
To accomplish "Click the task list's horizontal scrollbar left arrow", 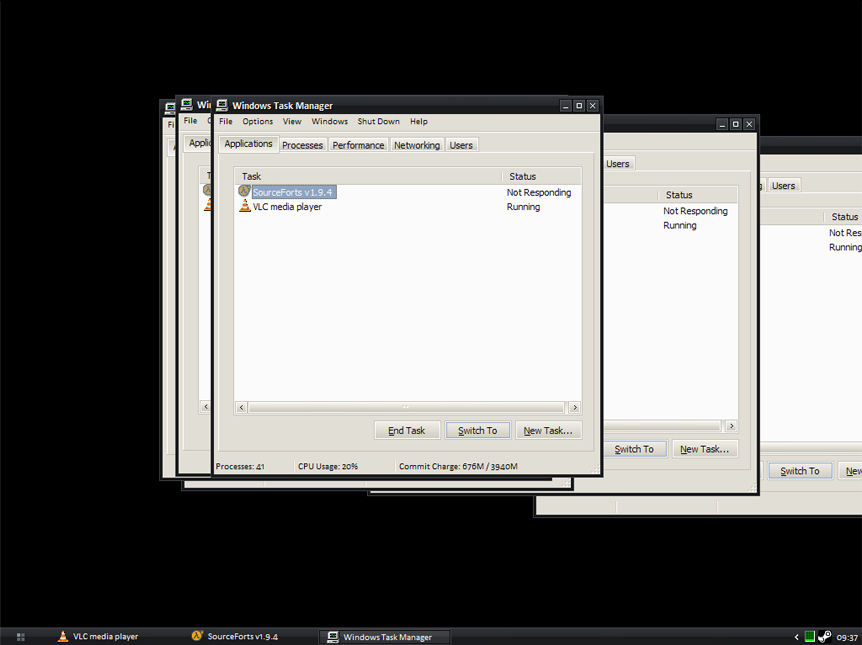I will click(x=241, y=407).
